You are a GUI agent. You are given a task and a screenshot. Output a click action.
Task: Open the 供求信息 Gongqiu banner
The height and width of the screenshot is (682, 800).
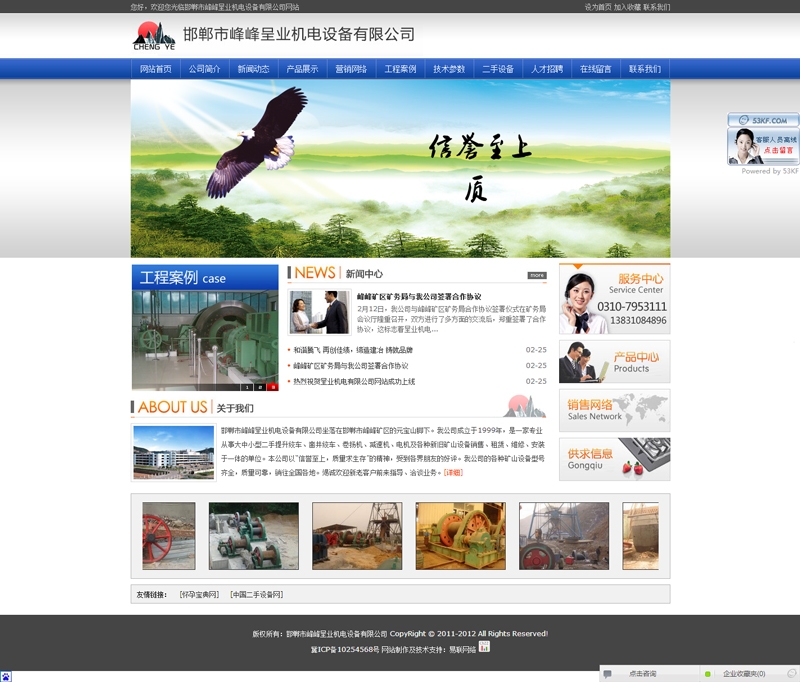pos(614,459)
